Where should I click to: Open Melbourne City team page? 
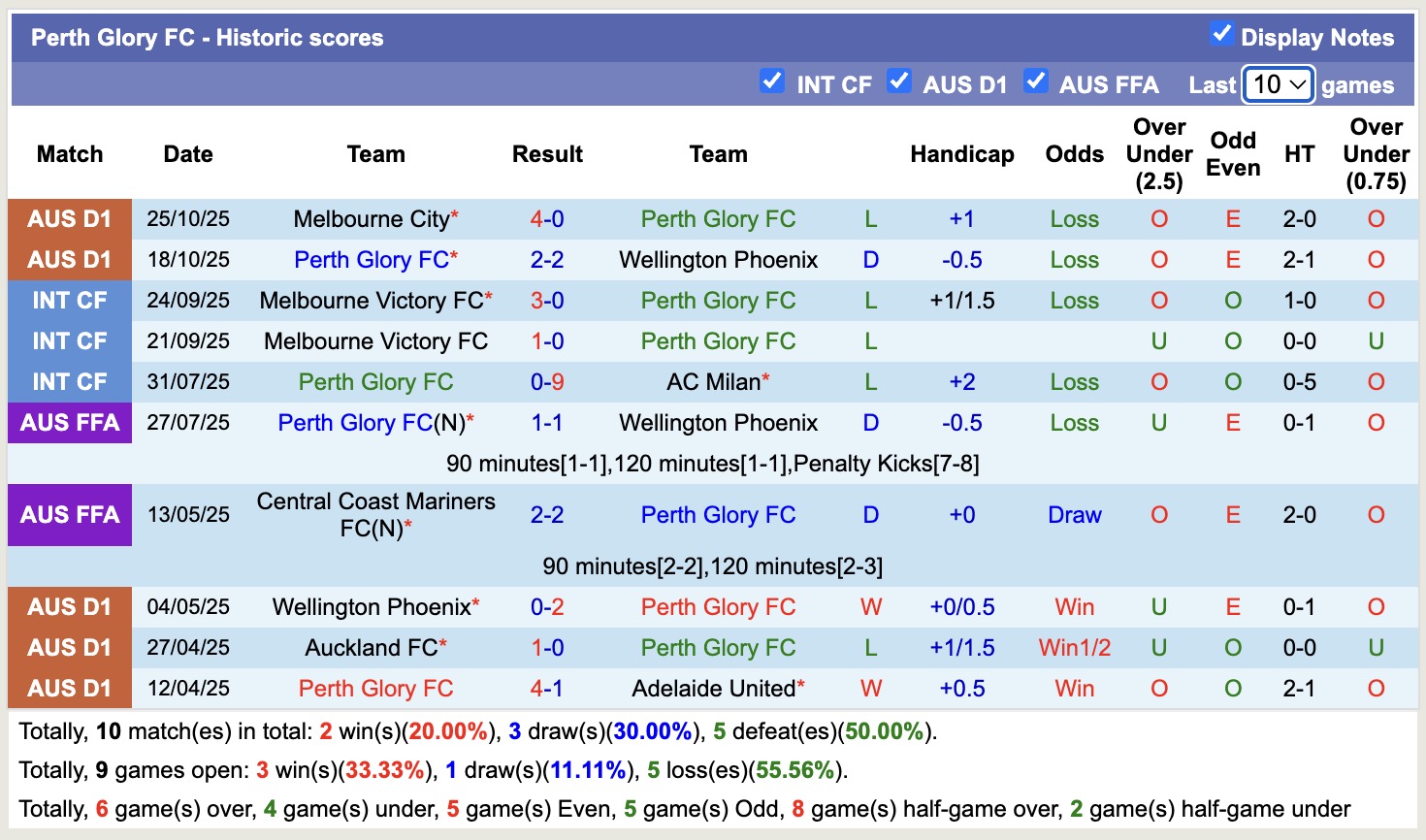(369, 219)
